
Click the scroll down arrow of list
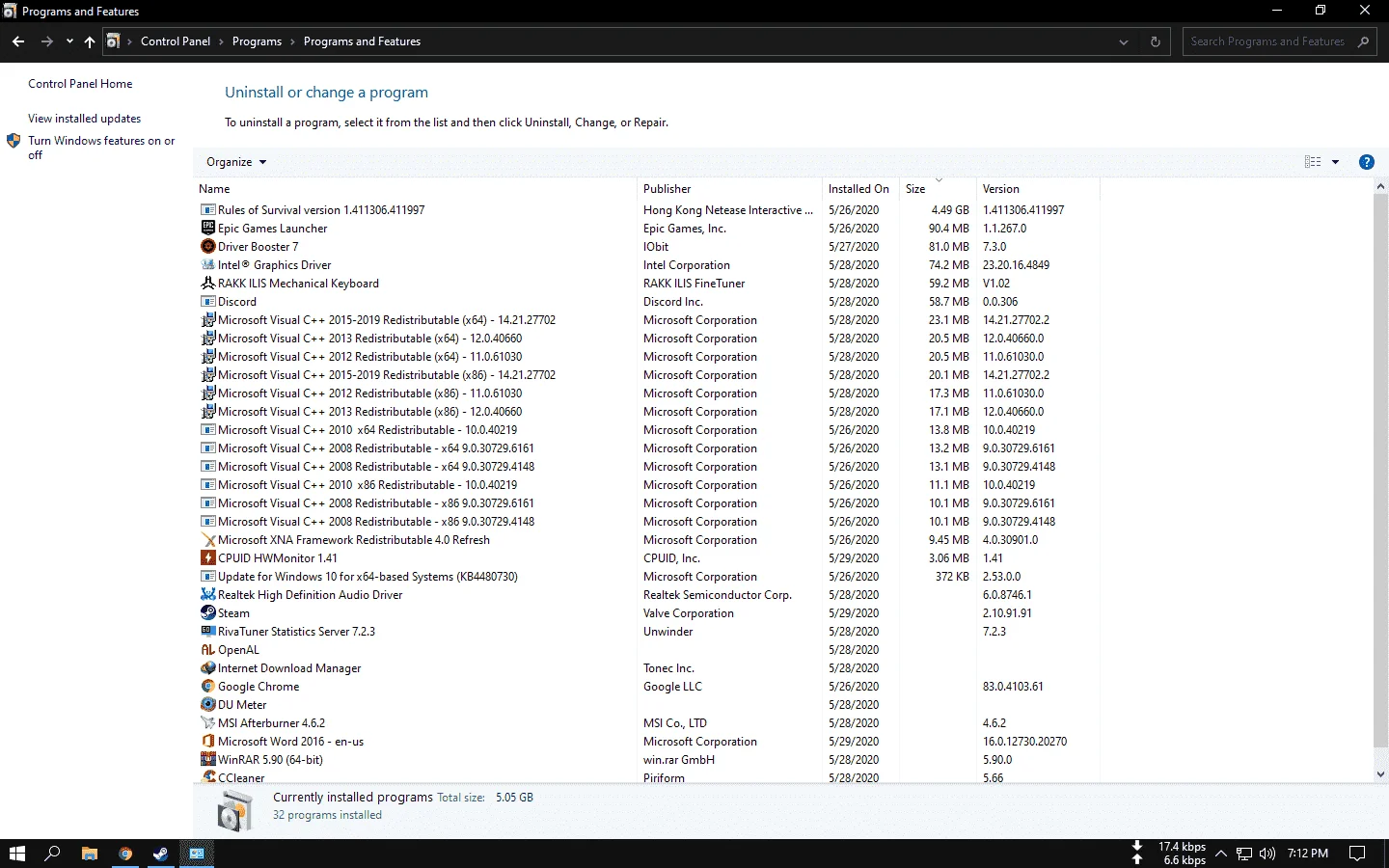pyautogui.click(x=1380, y=773)
